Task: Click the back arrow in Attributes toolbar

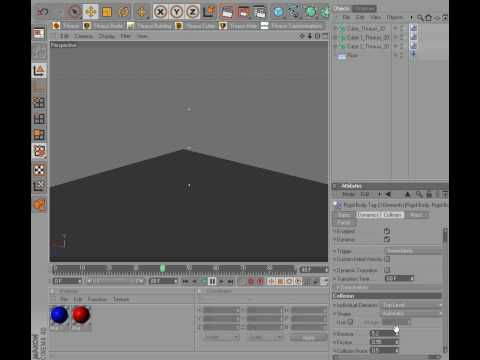Action: 388,194
